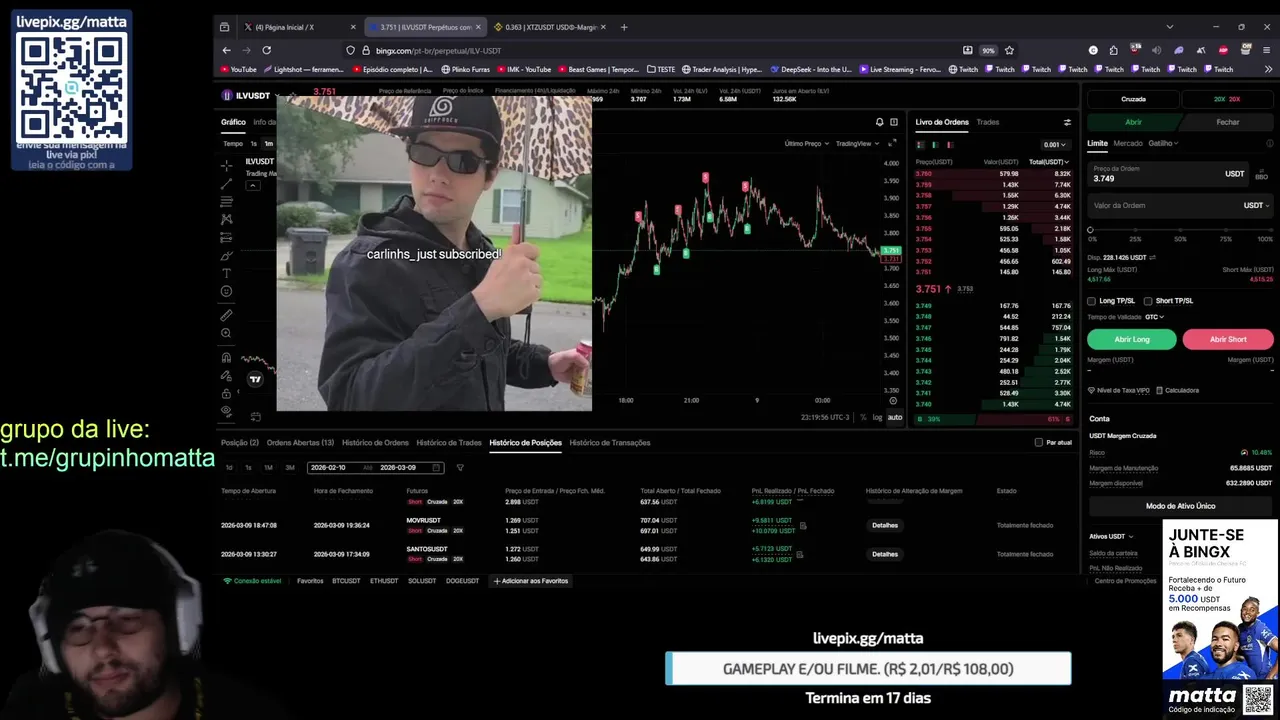Select the text annotation tool
The height and width of the screenshot is (720, 1280).
[227, 273]
